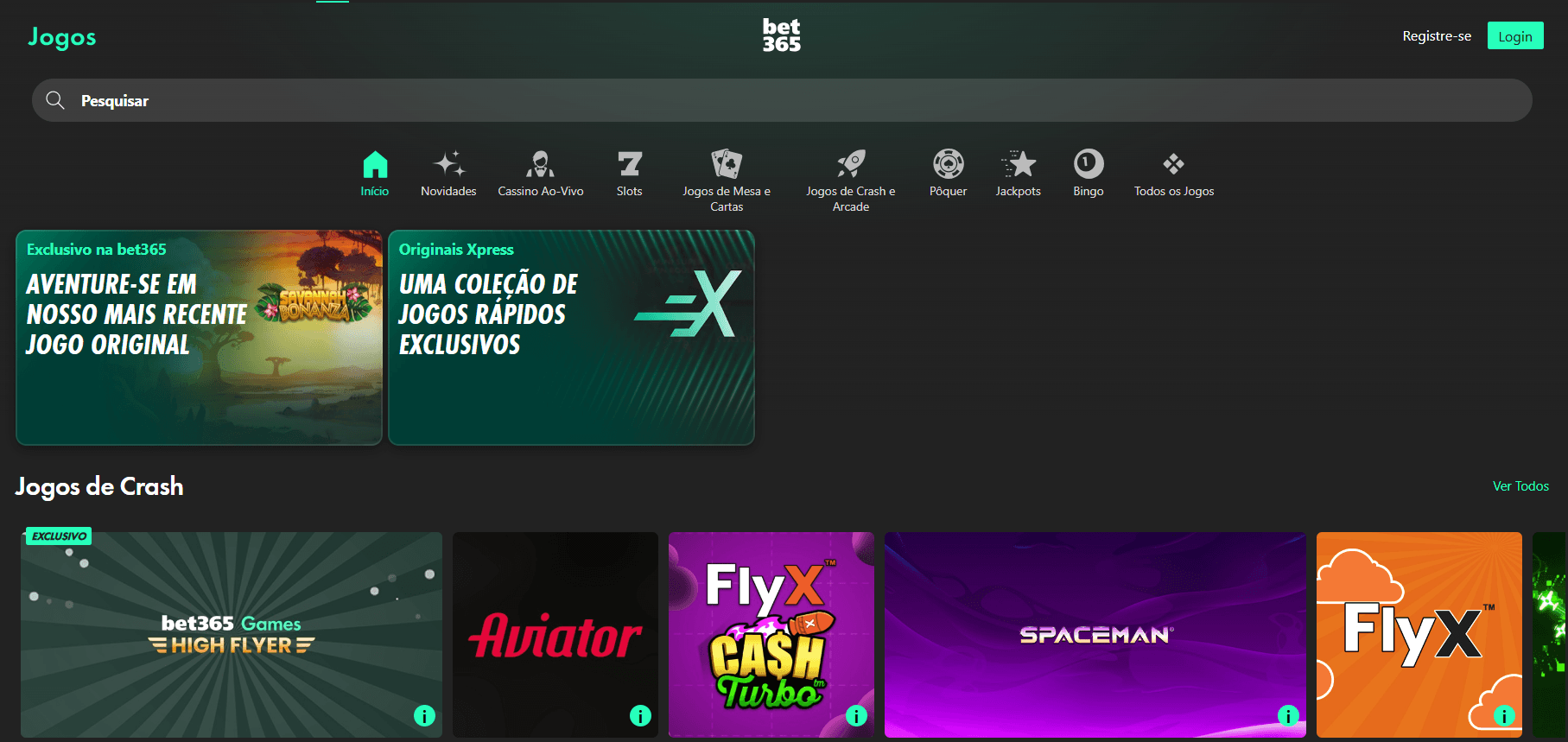
Task: Show info for the orange FlyX game
Action: (x=1504, y=715)
